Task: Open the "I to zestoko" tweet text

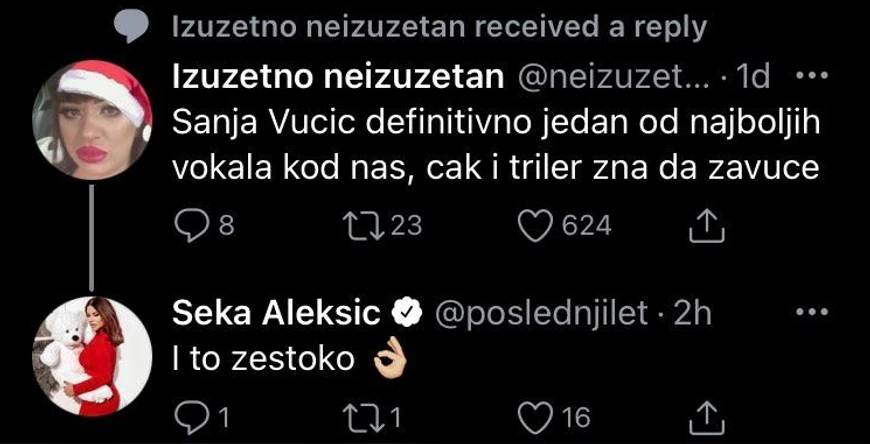Action: [x=264, y=358]
